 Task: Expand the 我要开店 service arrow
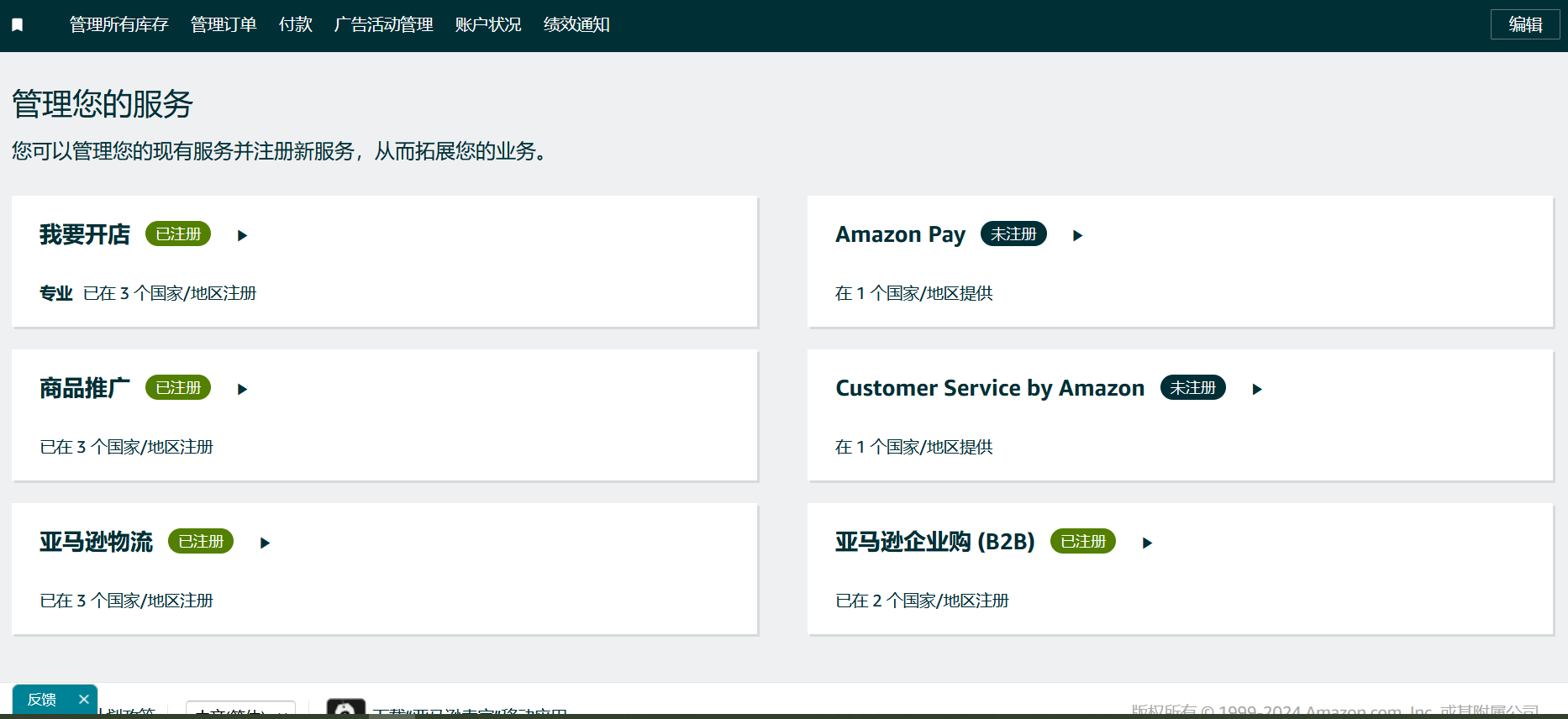click(x=242, y=235)
